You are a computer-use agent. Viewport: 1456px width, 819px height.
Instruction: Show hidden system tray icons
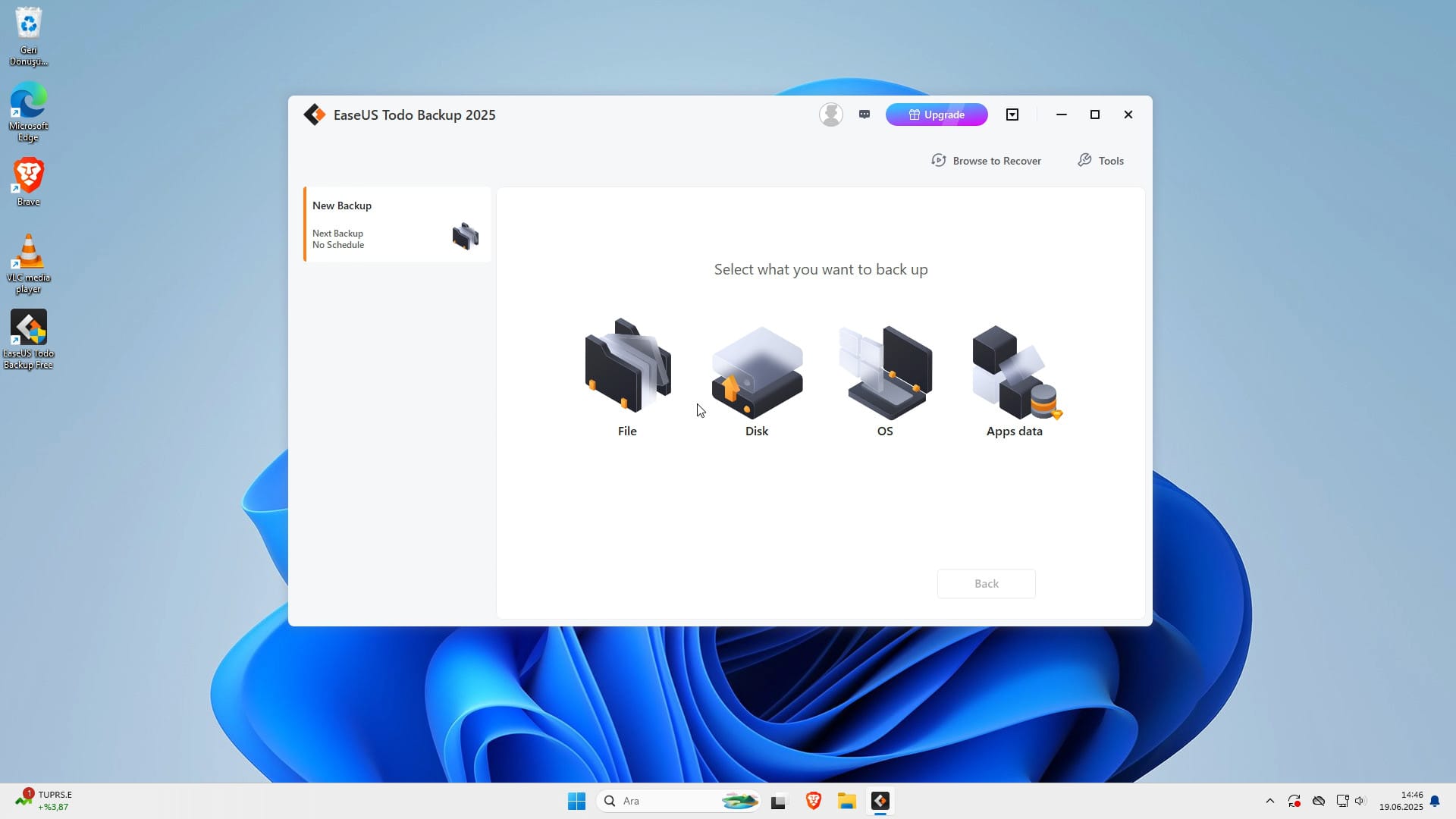pos(1270,801)
